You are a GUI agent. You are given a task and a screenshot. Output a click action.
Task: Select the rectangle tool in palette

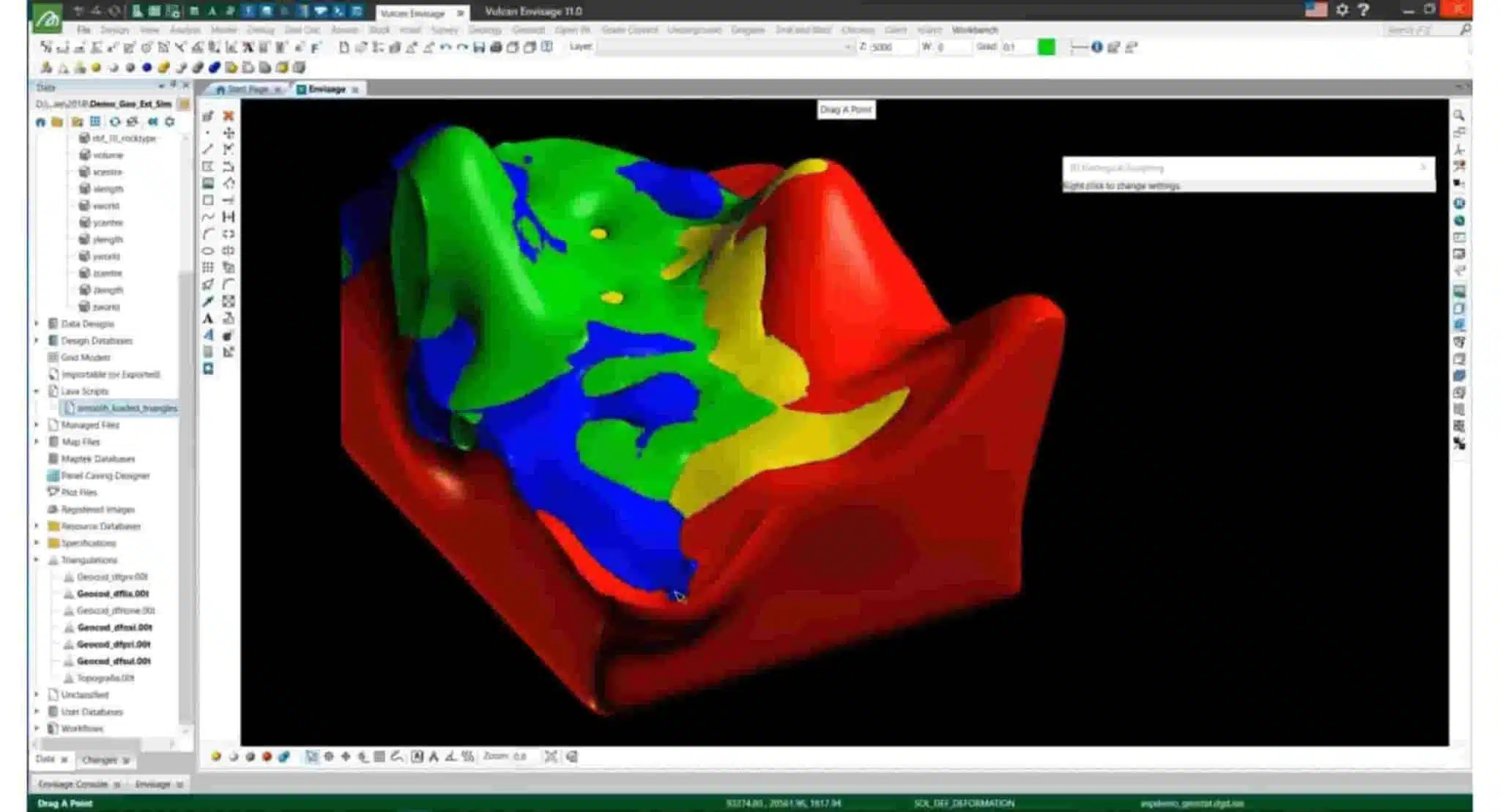[x=208, y=200]
